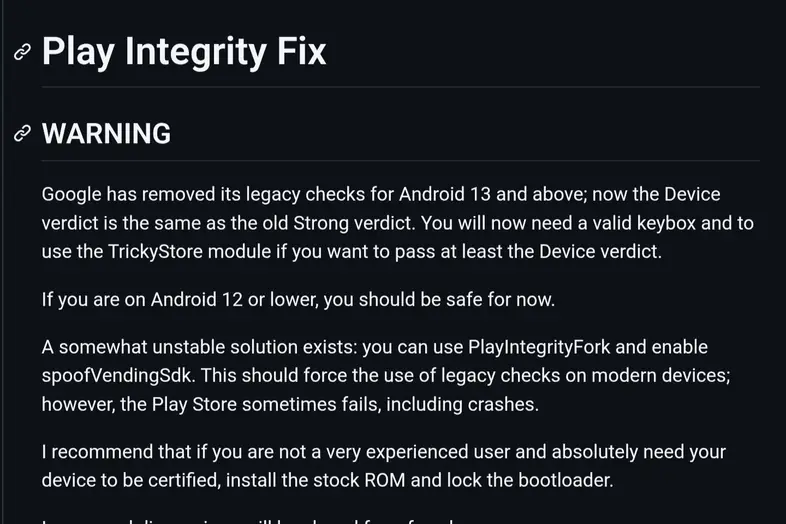The image size is (786, 524).
Task: Click the WARNING heading text
Action: click(106, 133)
